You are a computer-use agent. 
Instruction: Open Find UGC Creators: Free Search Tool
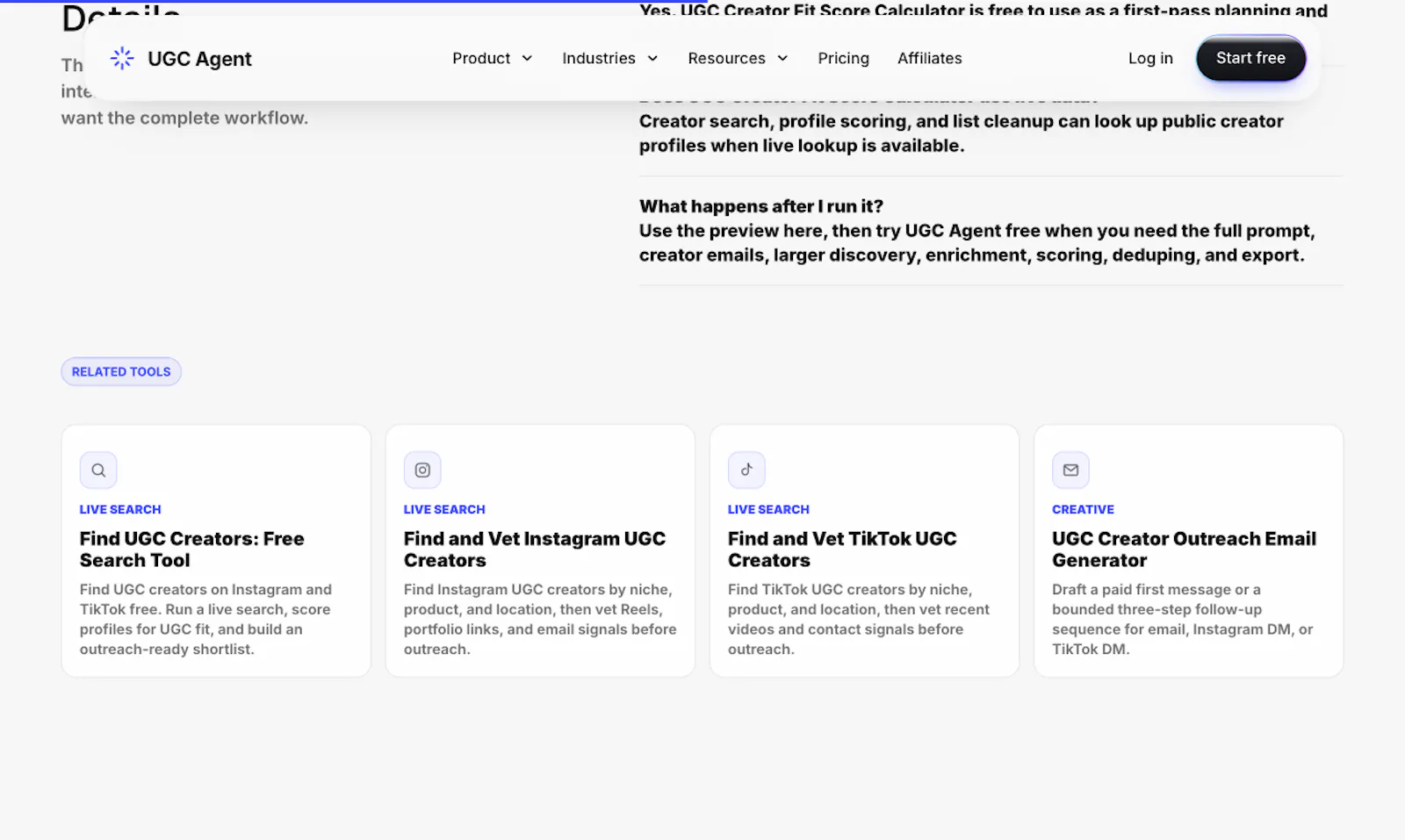tap(191, 549)
